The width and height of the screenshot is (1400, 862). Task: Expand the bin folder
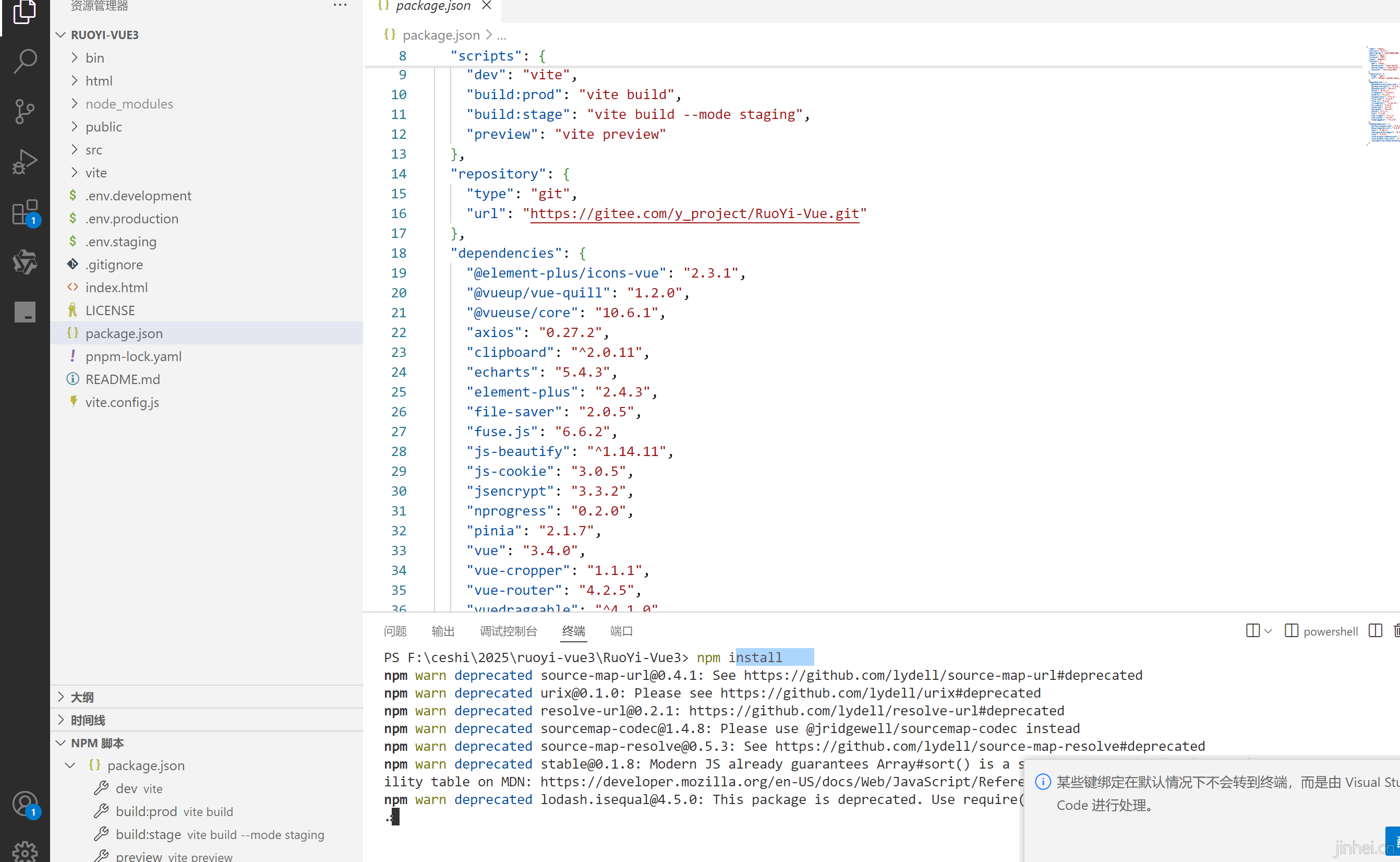75,57
